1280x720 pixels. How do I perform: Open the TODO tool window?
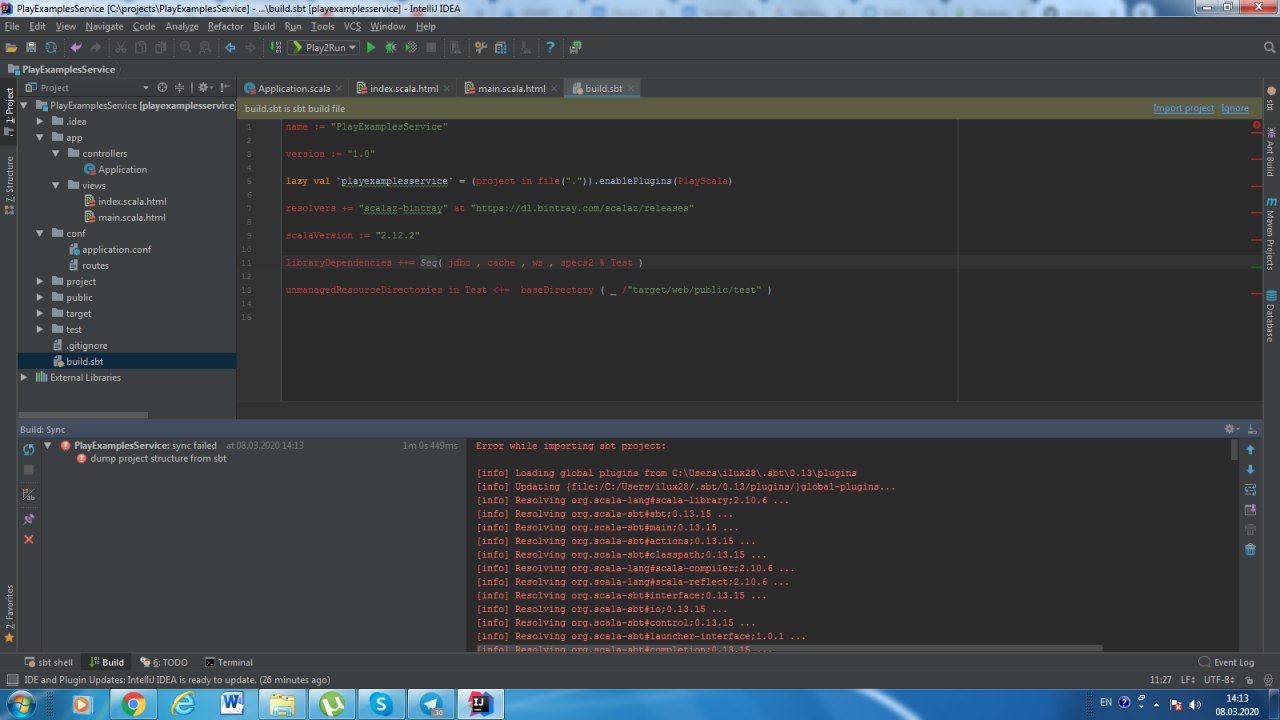(164, 662)
